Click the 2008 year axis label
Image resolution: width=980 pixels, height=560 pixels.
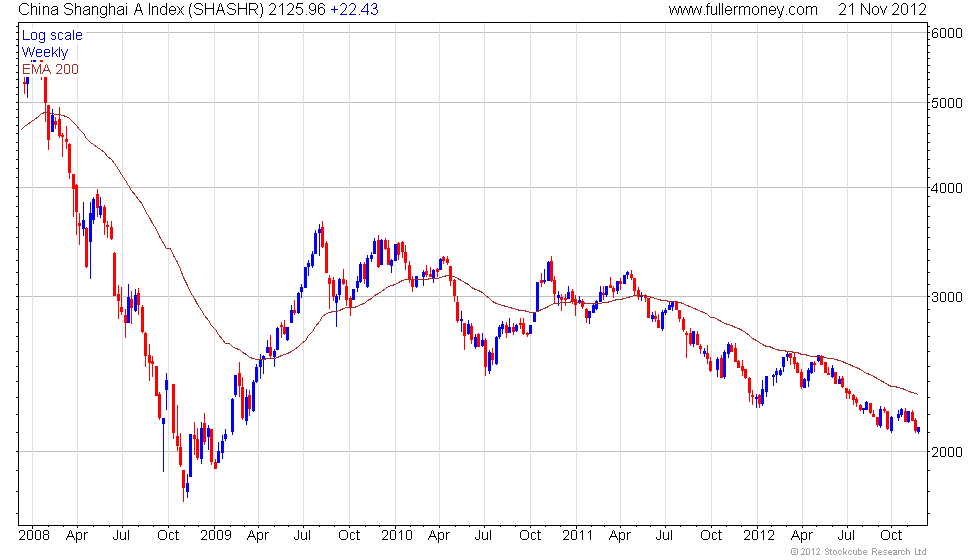34,536
